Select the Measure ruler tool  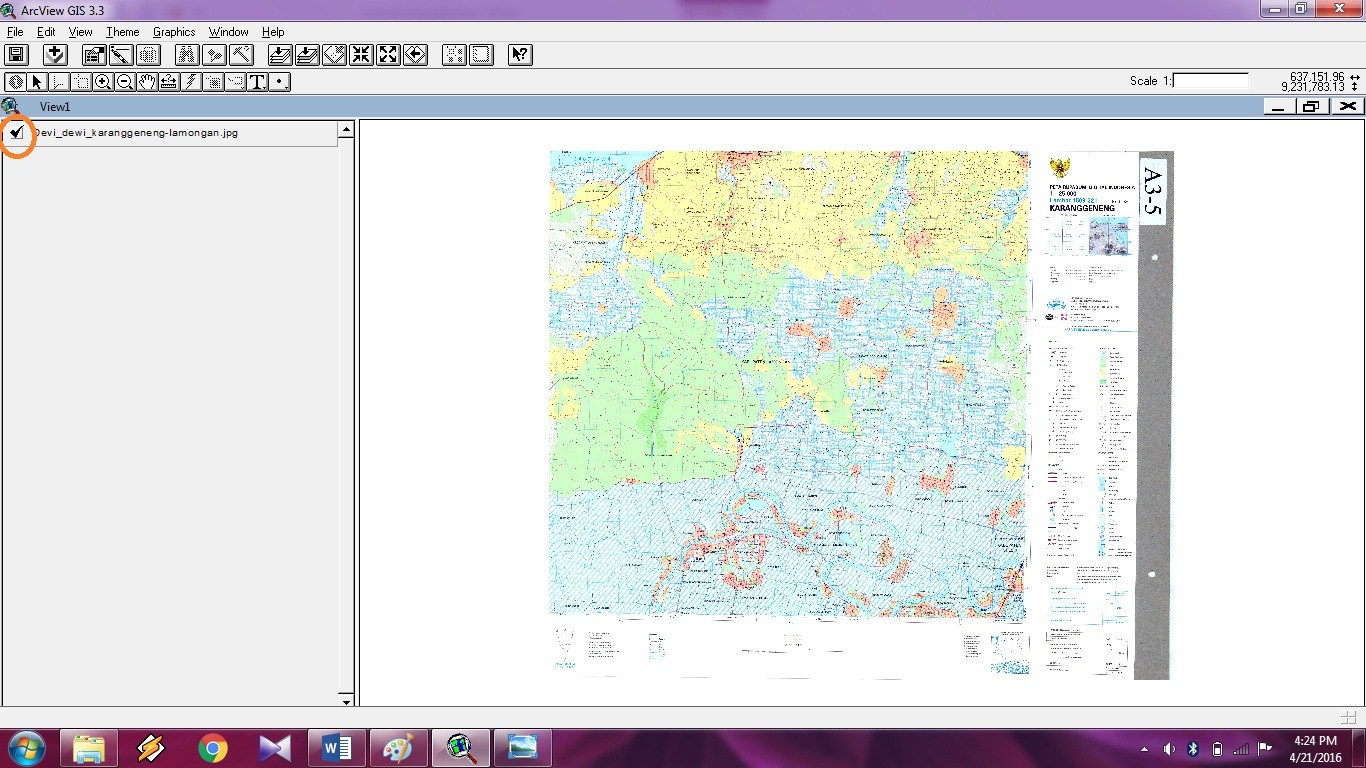coord(169,82)
